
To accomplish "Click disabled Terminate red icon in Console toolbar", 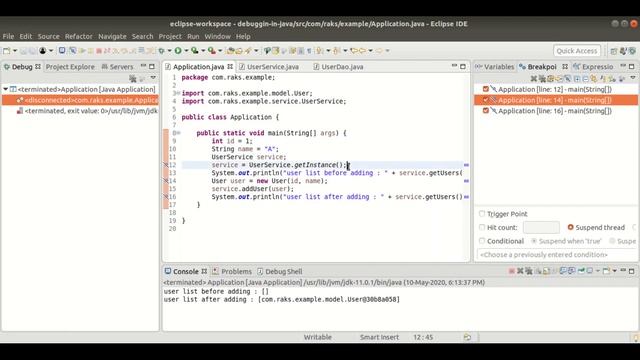I will pyautogui.click(x=512, y=271).
